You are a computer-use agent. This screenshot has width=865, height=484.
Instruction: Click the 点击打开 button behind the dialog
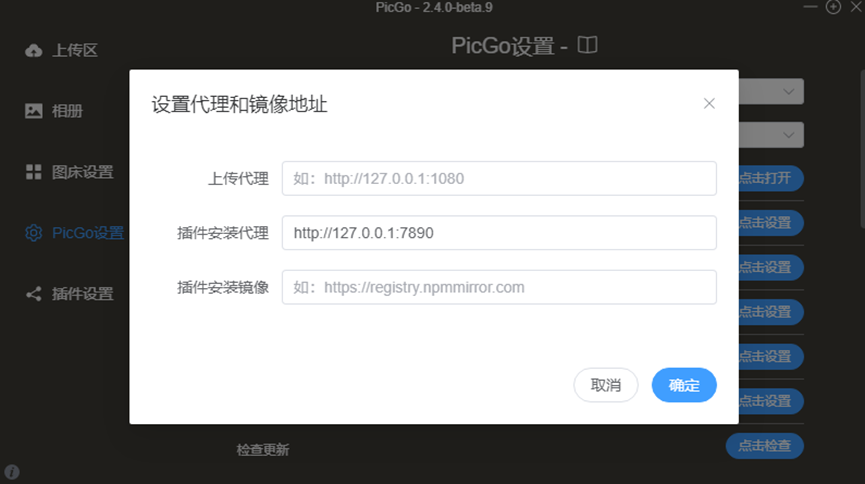pyautogui.click(x=771, y=178)
